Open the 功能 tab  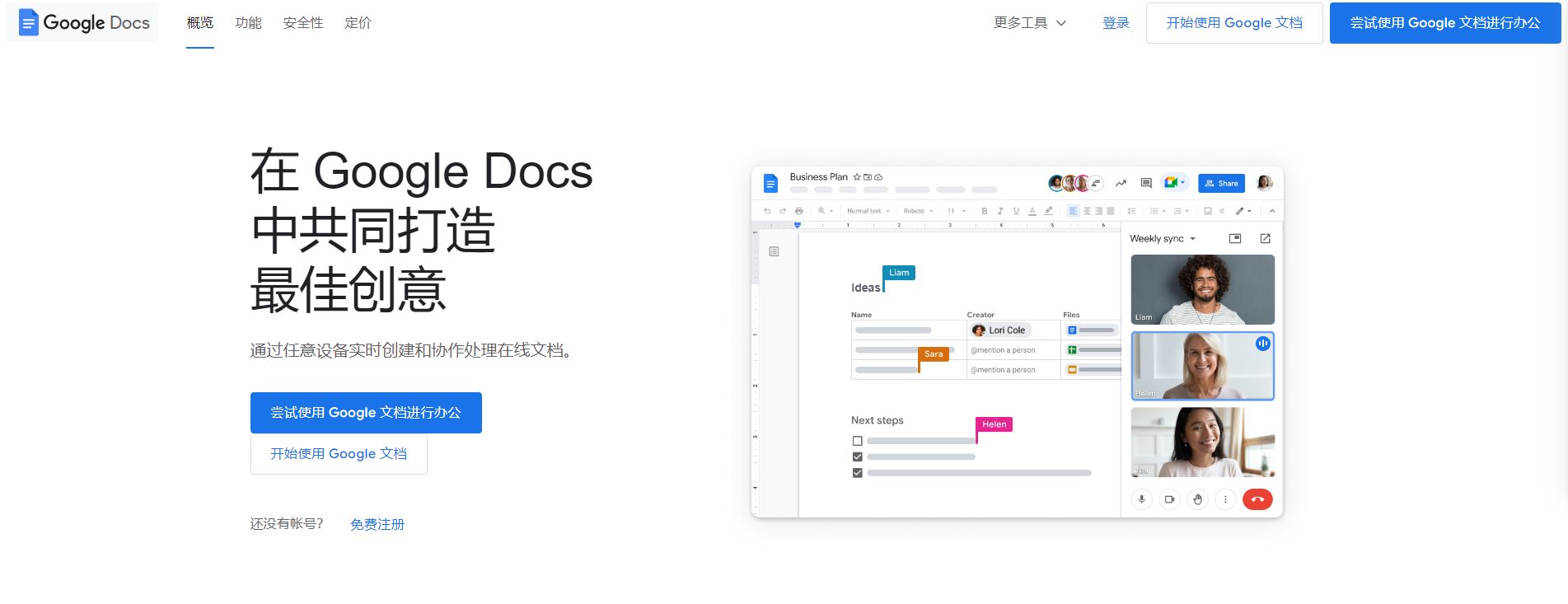248,23
